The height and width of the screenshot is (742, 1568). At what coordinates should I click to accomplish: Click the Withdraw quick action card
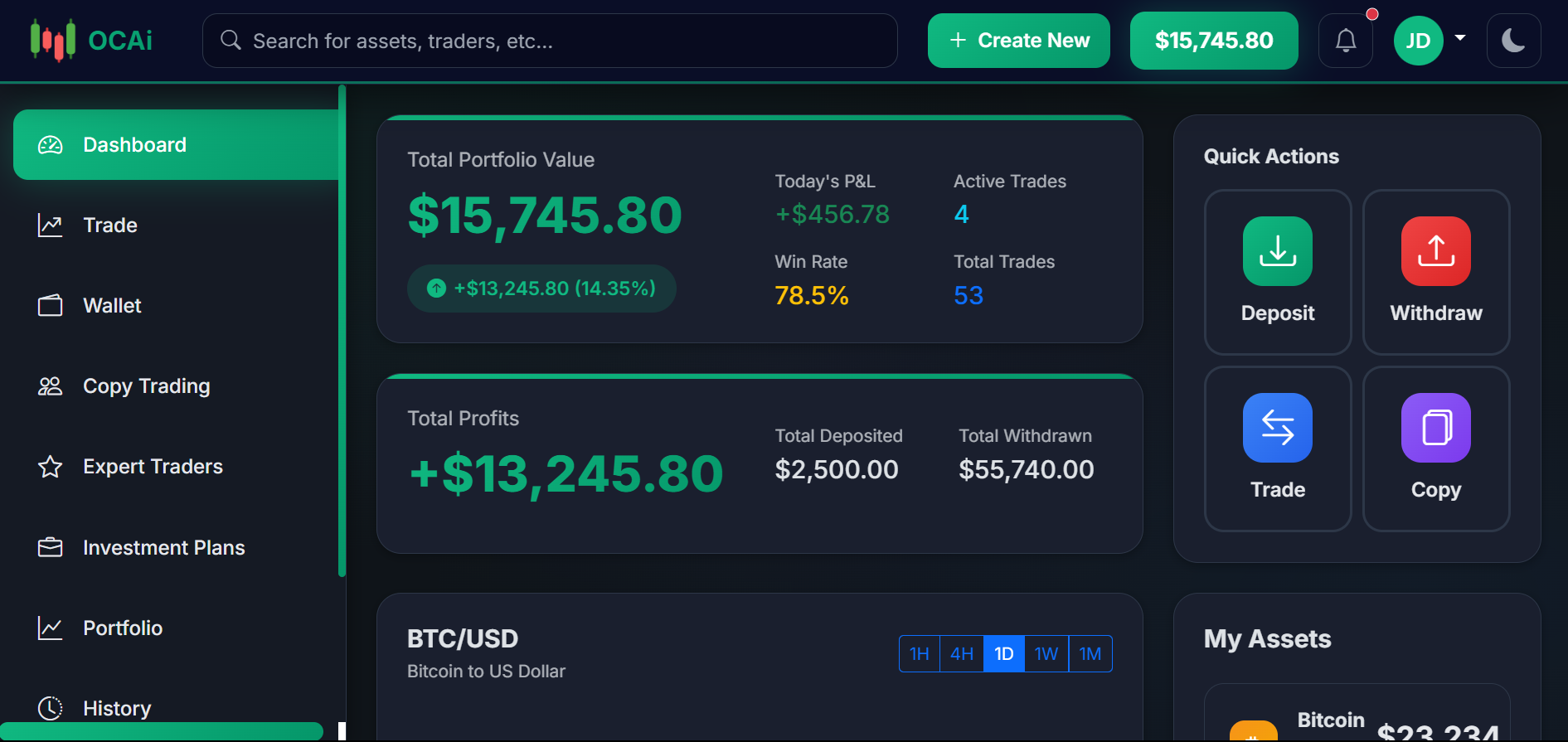[x=1435, y=272]
